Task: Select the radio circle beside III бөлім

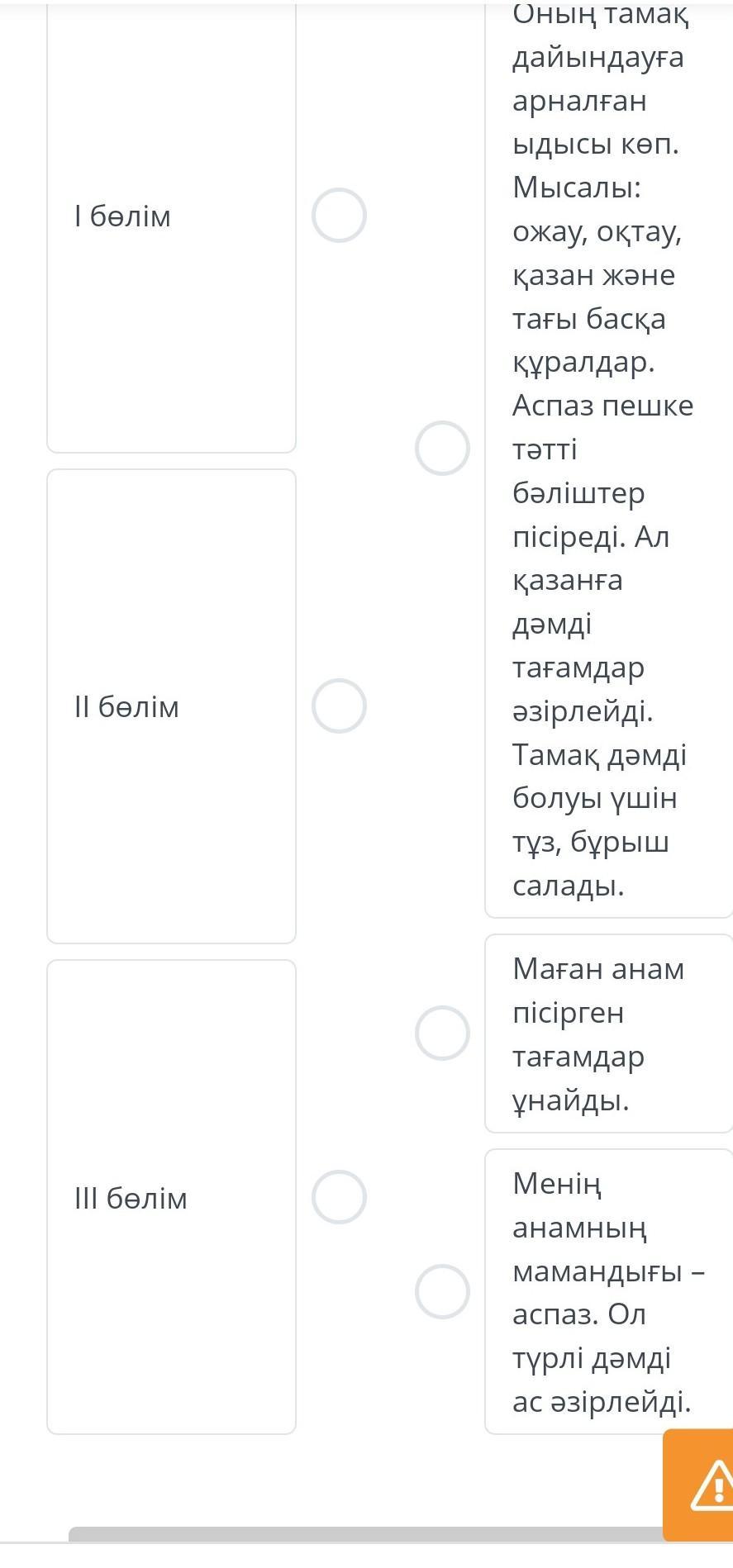Action: coord(339,1196)
